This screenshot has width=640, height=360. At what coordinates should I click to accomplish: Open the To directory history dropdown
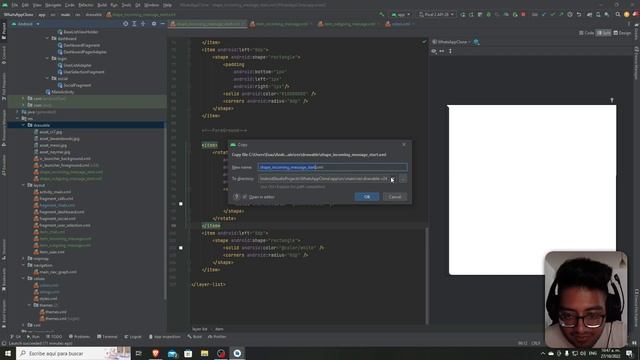tap(393, 179)
